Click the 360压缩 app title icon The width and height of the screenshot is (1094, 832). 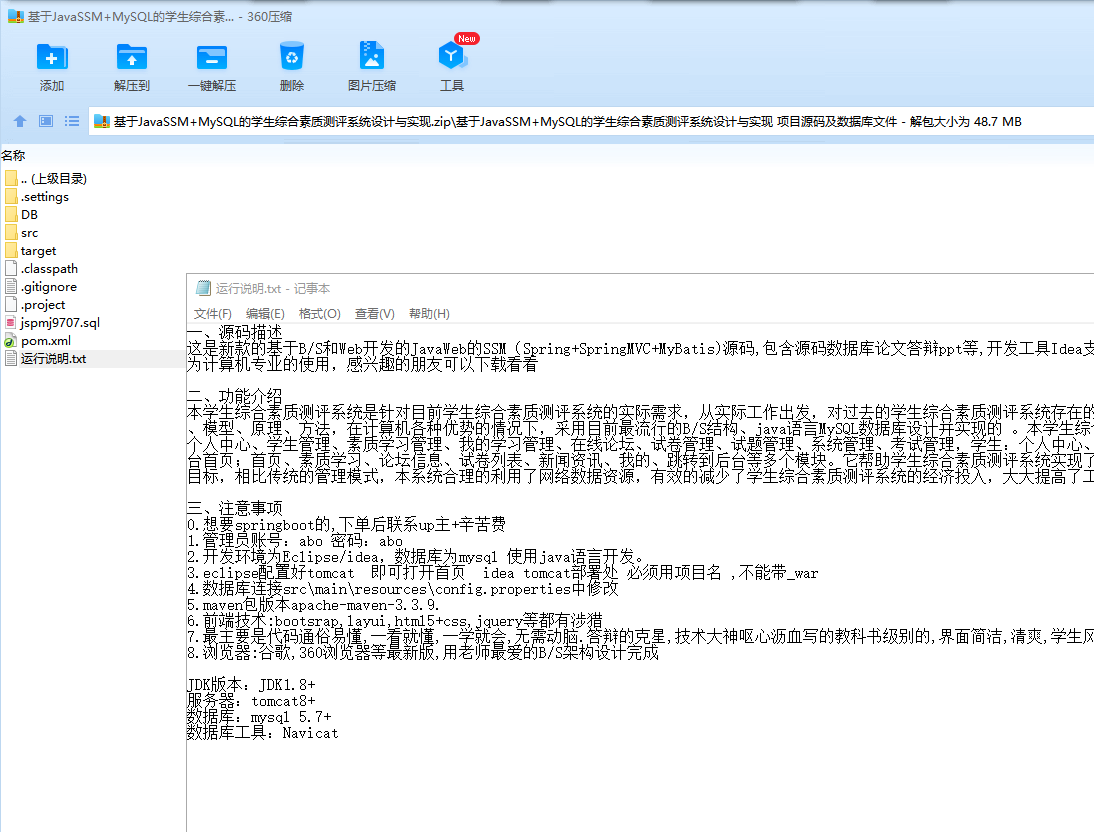[x=15, y=16]
